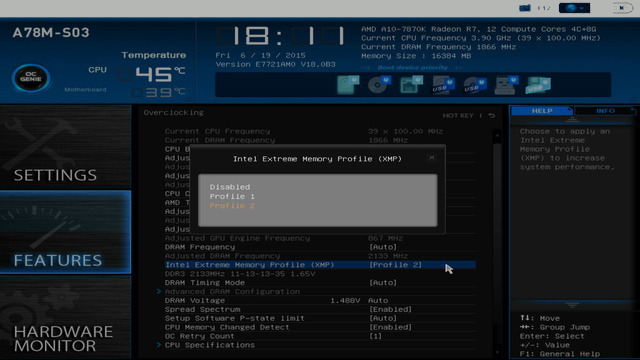
Task: Click the A78M-S03 board name
Action: click(51, 33)
